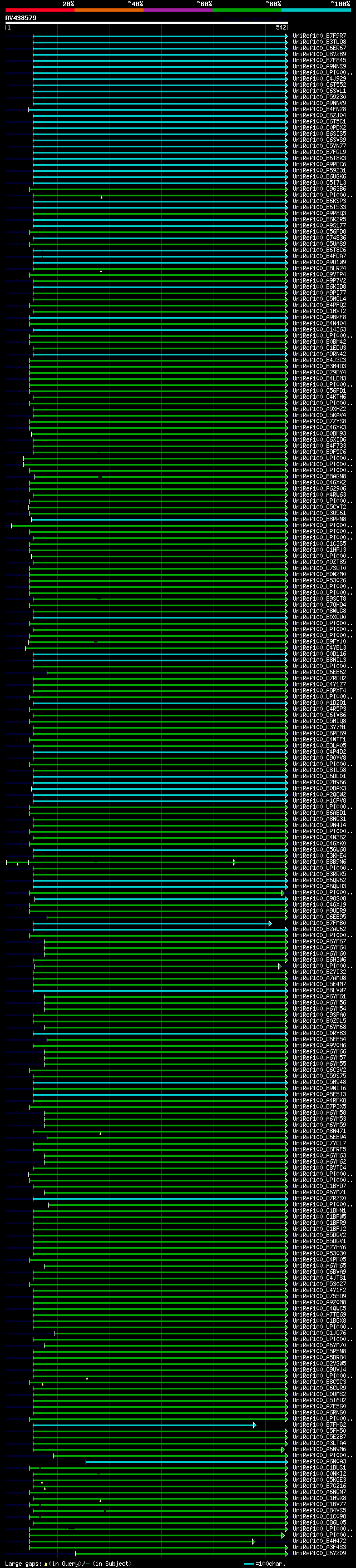The height and width of the screenshot is (1568, 356).
Task: Click the cyan alignment bar for UniRef100_B7FMB0
Action: click(152, 923)
